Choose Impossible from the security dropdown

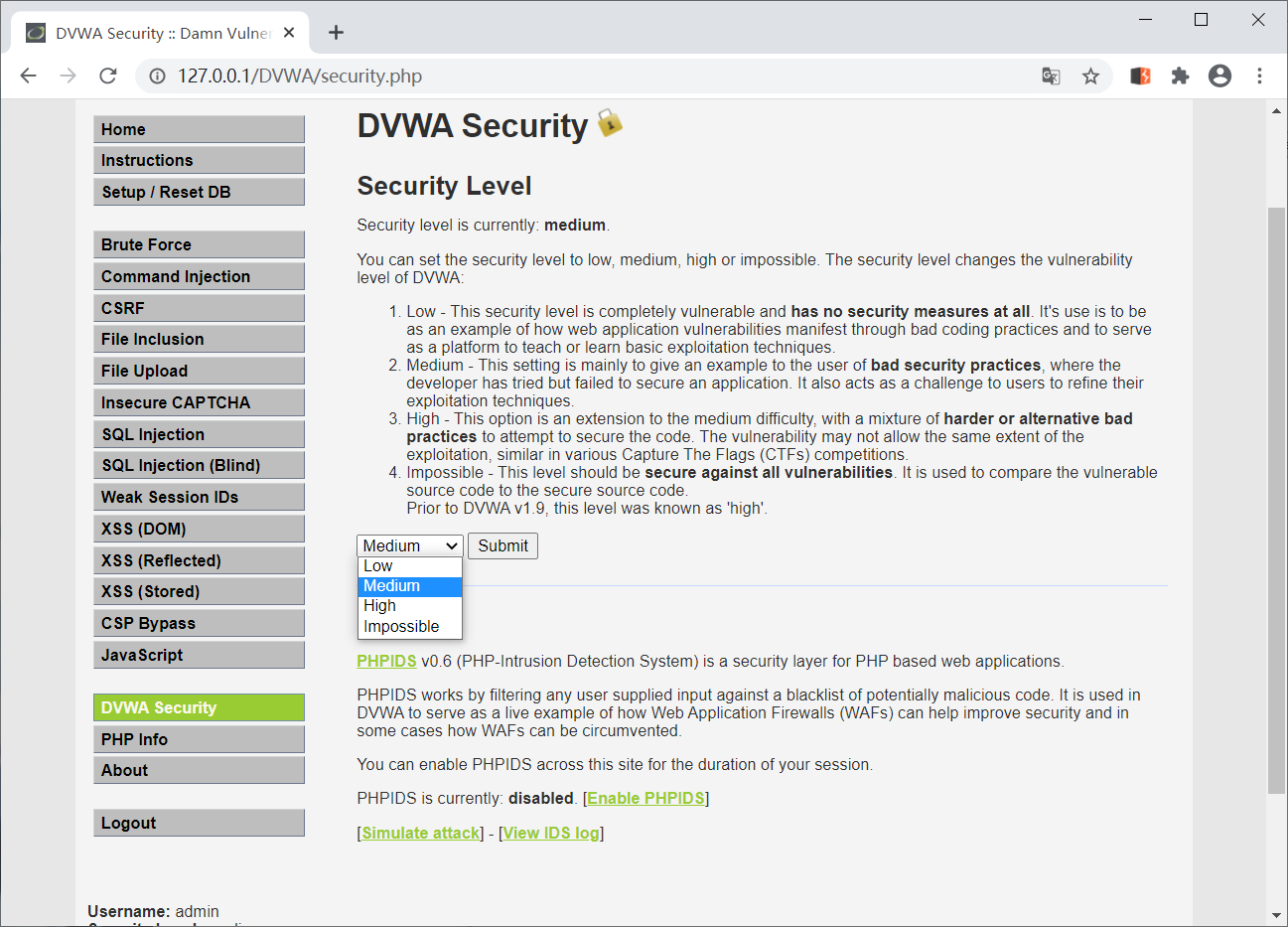click(410, 627)
